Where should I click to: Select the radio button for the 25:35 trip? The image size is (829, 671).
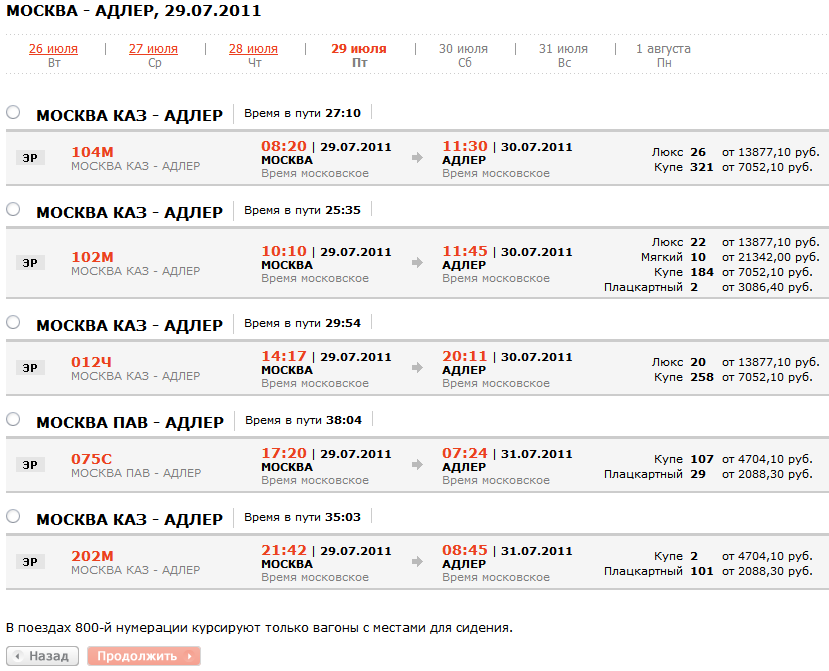[13, 210]
